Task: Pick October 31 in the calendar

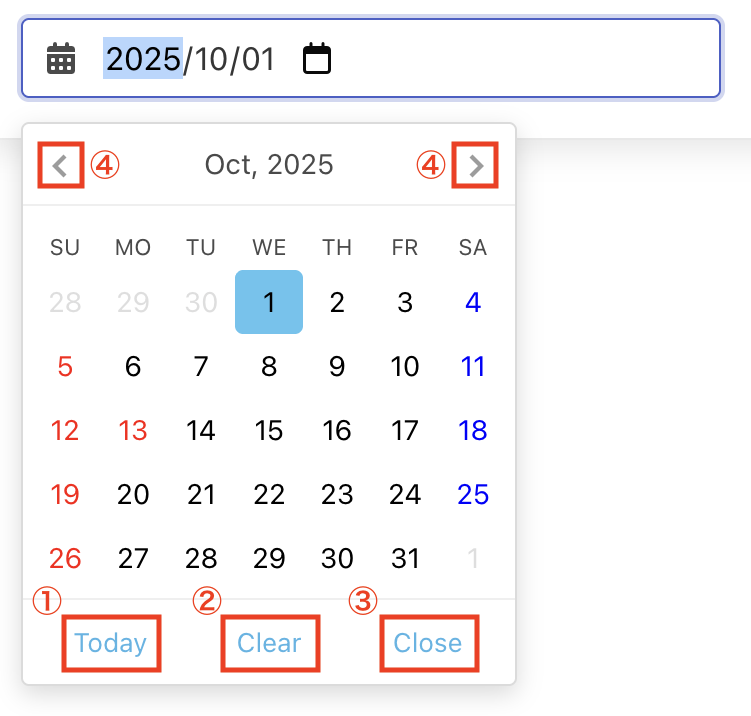Action: pos(405,558)
